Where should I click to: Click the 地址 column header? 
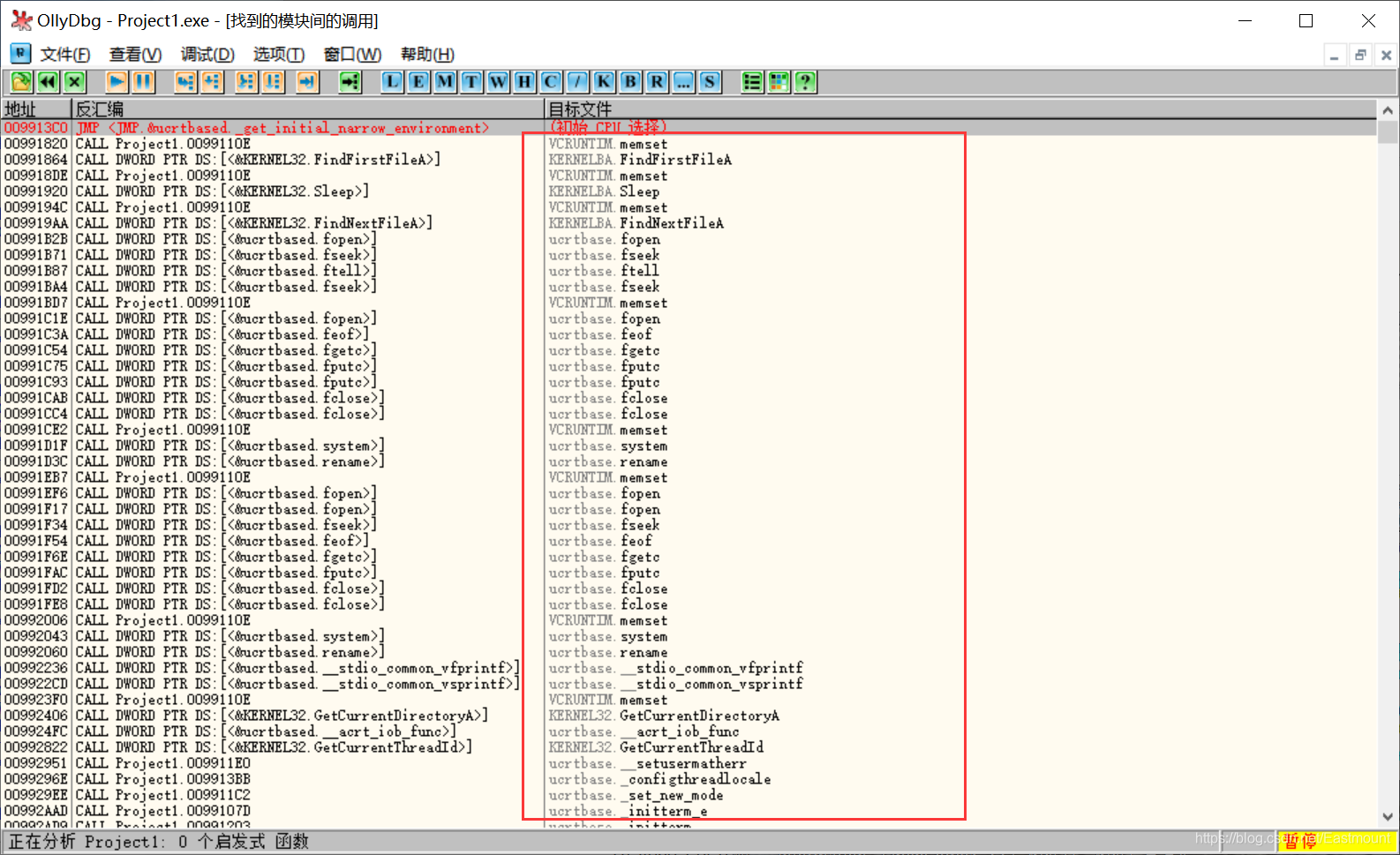click(x=36, y=109)
